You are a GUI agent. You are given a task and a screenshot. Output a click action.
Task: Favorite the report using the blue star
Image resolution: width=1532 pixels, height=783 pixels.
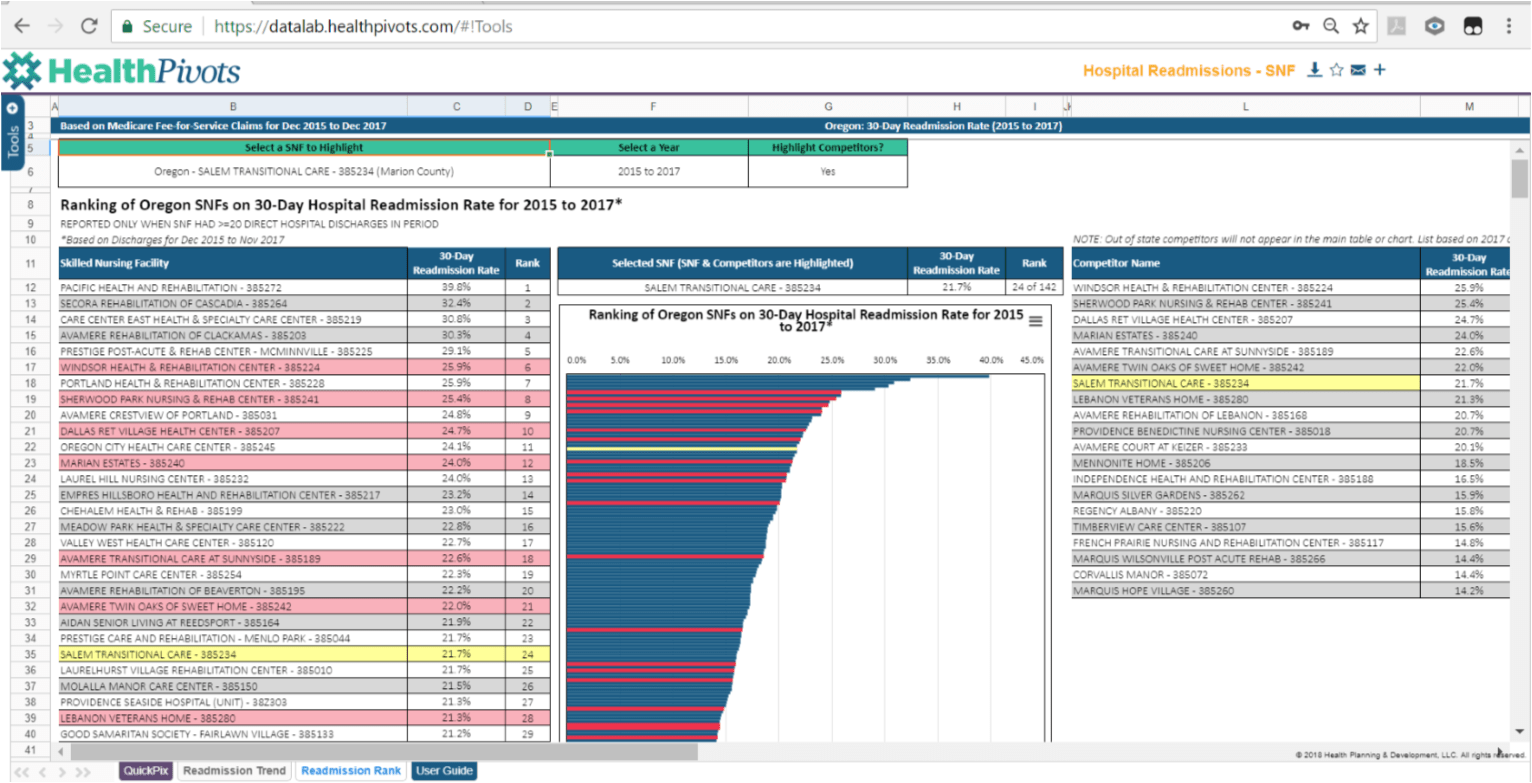(1337, 70)
